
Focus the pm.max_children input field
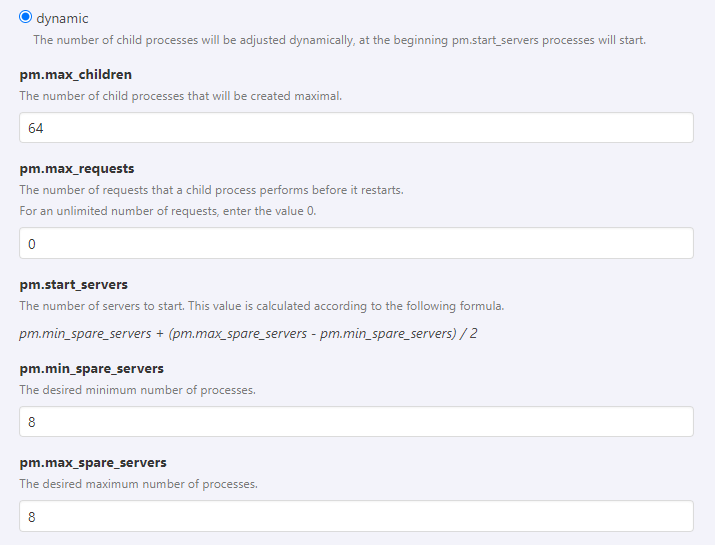click(356, 128)
